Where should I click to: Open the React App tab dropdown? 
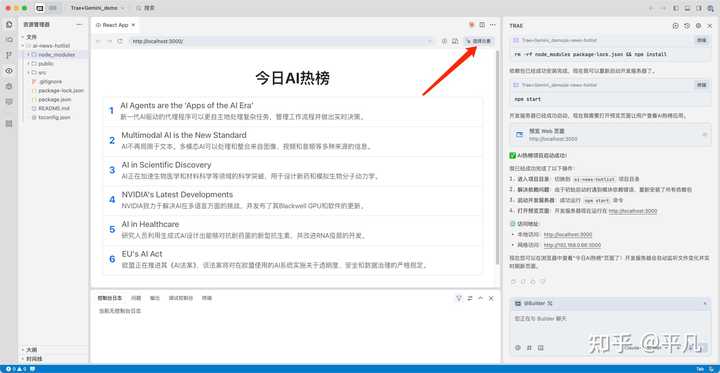pos(133,25)
